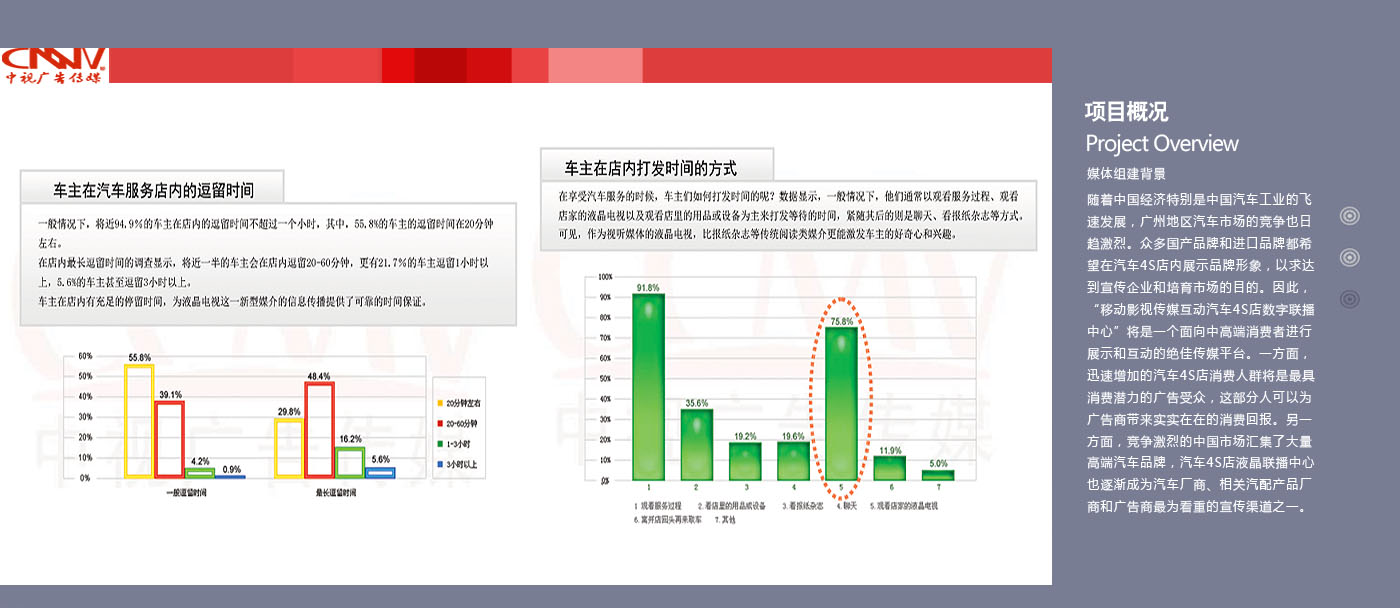Image resolution: width=1400 pixels, height=608 pixels.
Task: Click the red 20-60分钟 legend square
Action: point(441,423)
